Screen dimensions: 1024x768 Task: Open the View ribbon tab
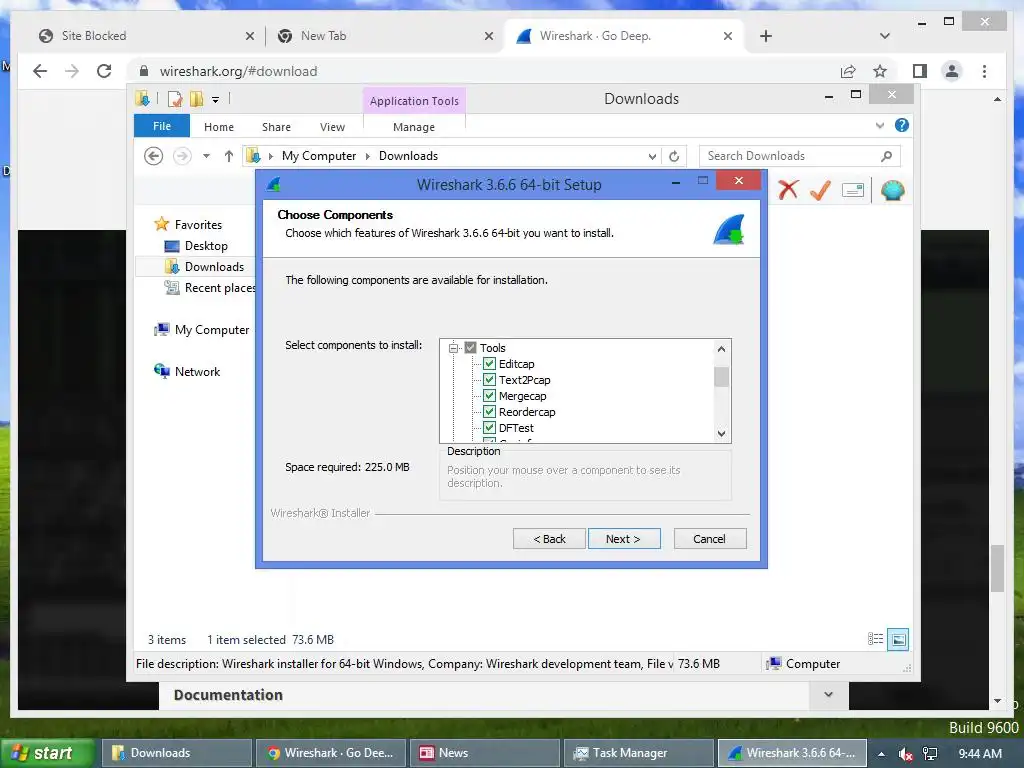332,127
